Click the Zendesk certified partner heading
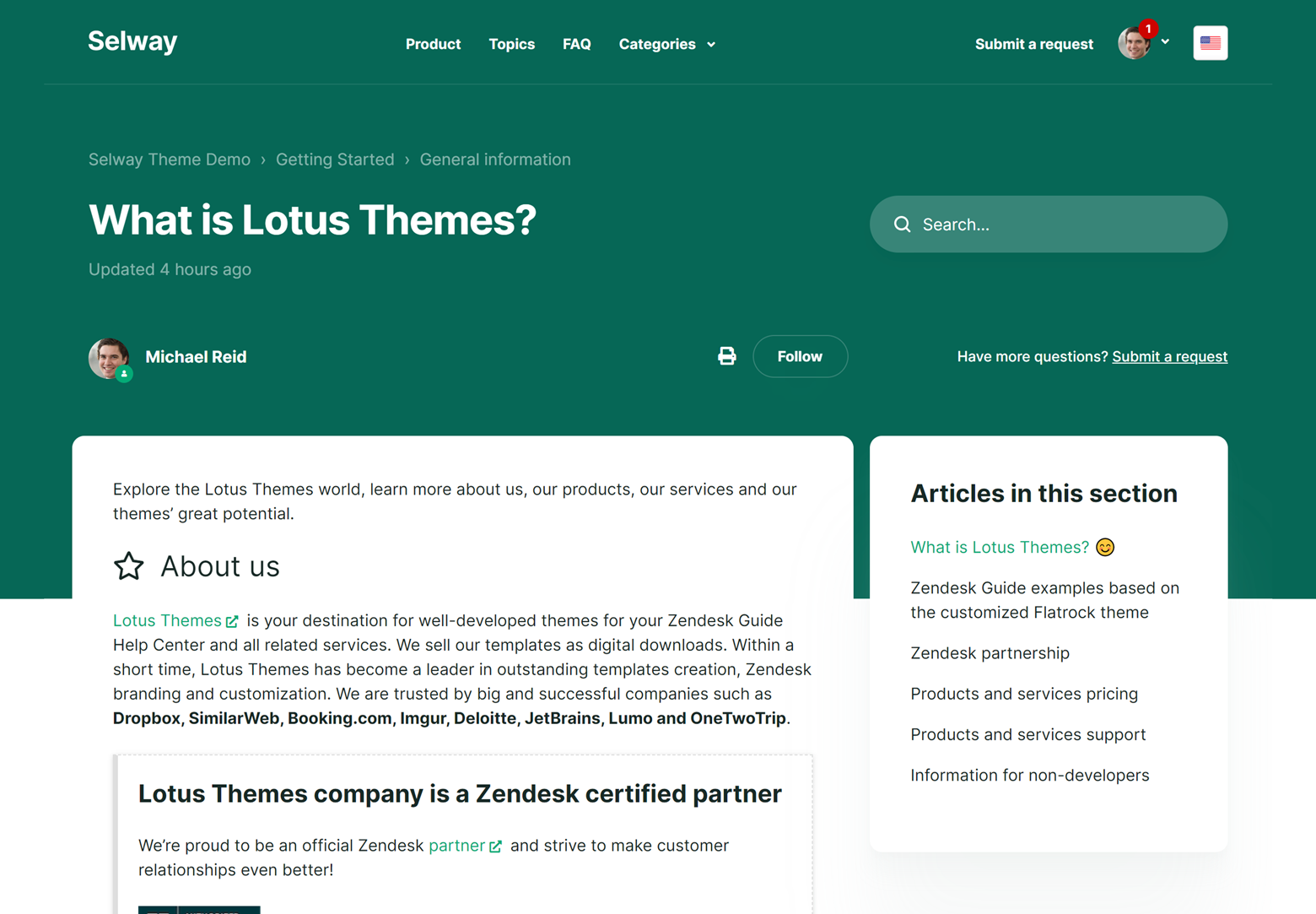The width and height of the screenshot is (1316, 914). tap(460, 793)
